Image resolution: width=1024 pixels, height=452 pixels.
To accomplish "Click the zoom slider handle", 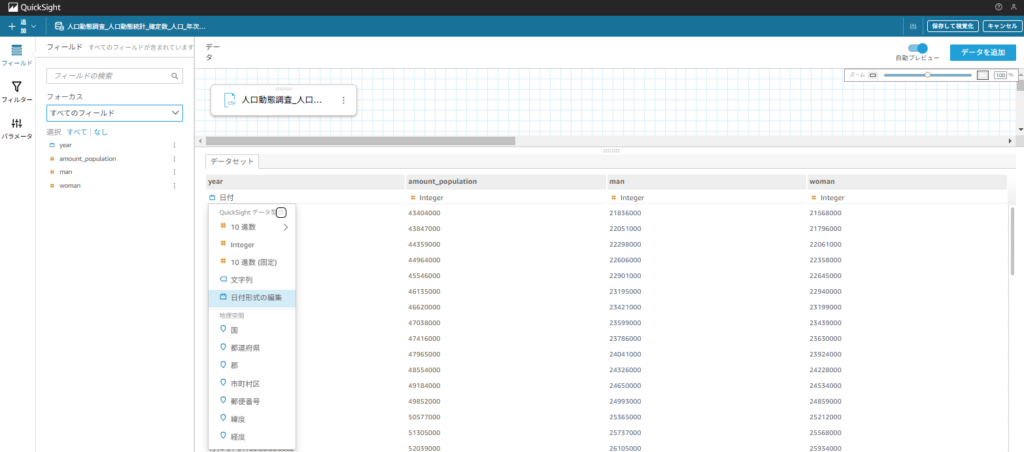I will 929,75.
